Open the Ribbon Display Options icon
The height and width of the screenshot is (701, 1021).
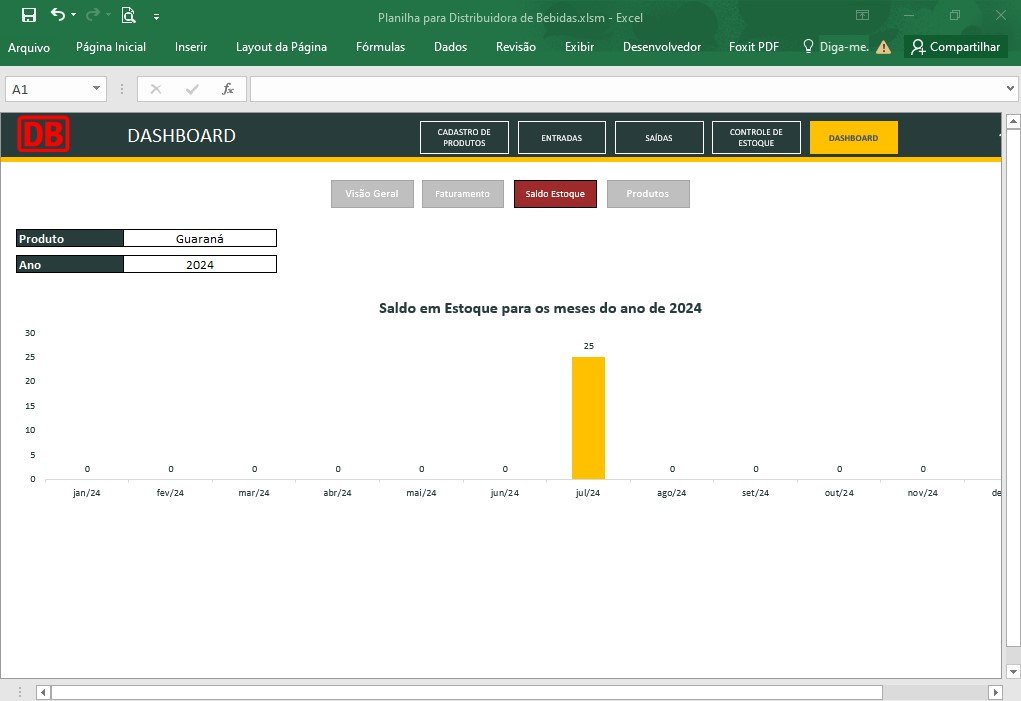coord(862,15)
